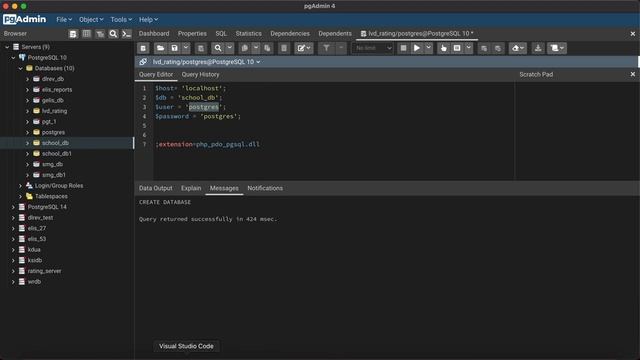The width and height of the screenshot is (640, 360).
Task: Click the Filter funnel icon
Action: [326, 48]
